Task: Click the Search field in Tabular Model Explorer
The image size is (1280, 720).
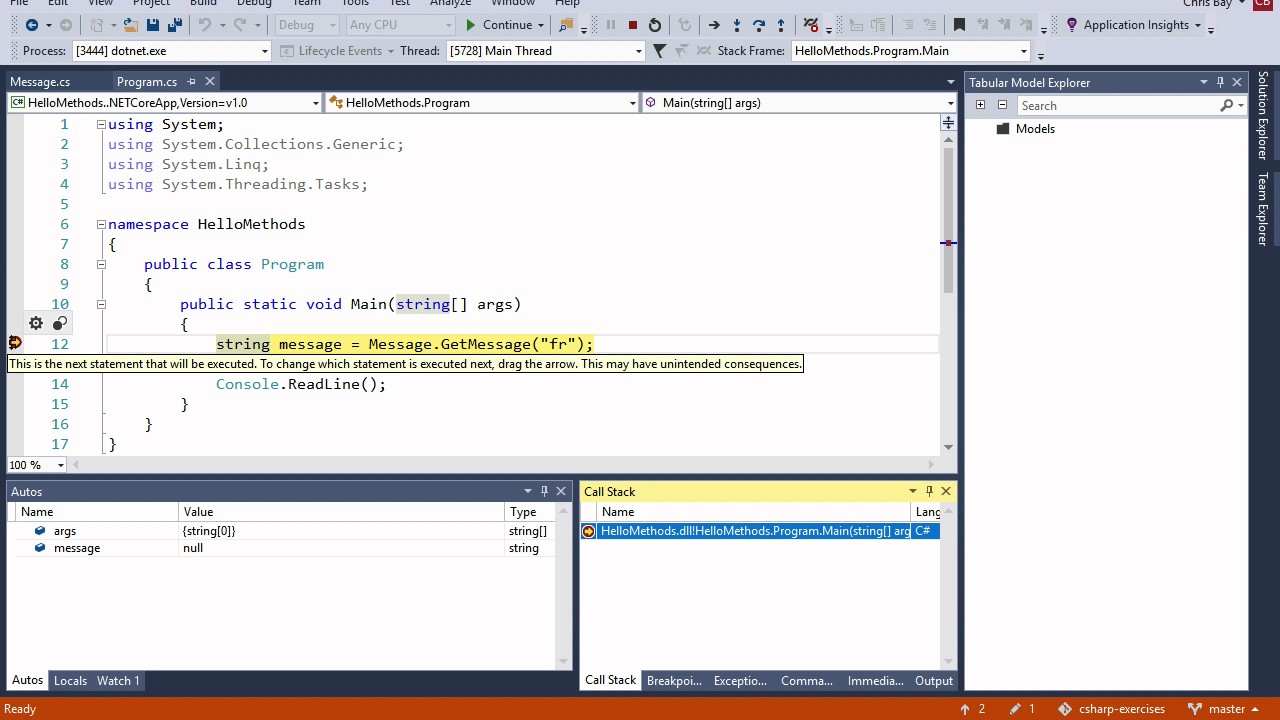Action: (x=1117, y=105)
